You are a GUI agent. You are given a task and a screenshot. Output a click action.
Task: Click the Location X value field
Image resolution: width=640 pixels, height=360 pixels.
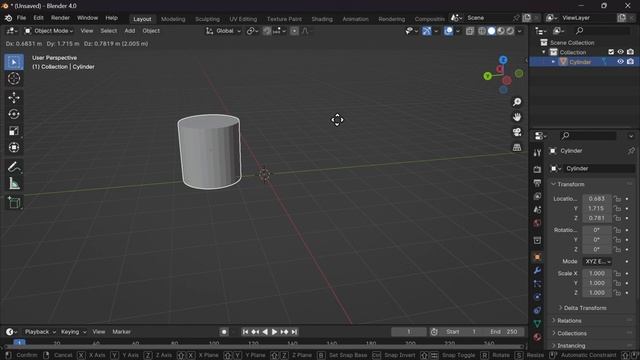pos(597,199)
